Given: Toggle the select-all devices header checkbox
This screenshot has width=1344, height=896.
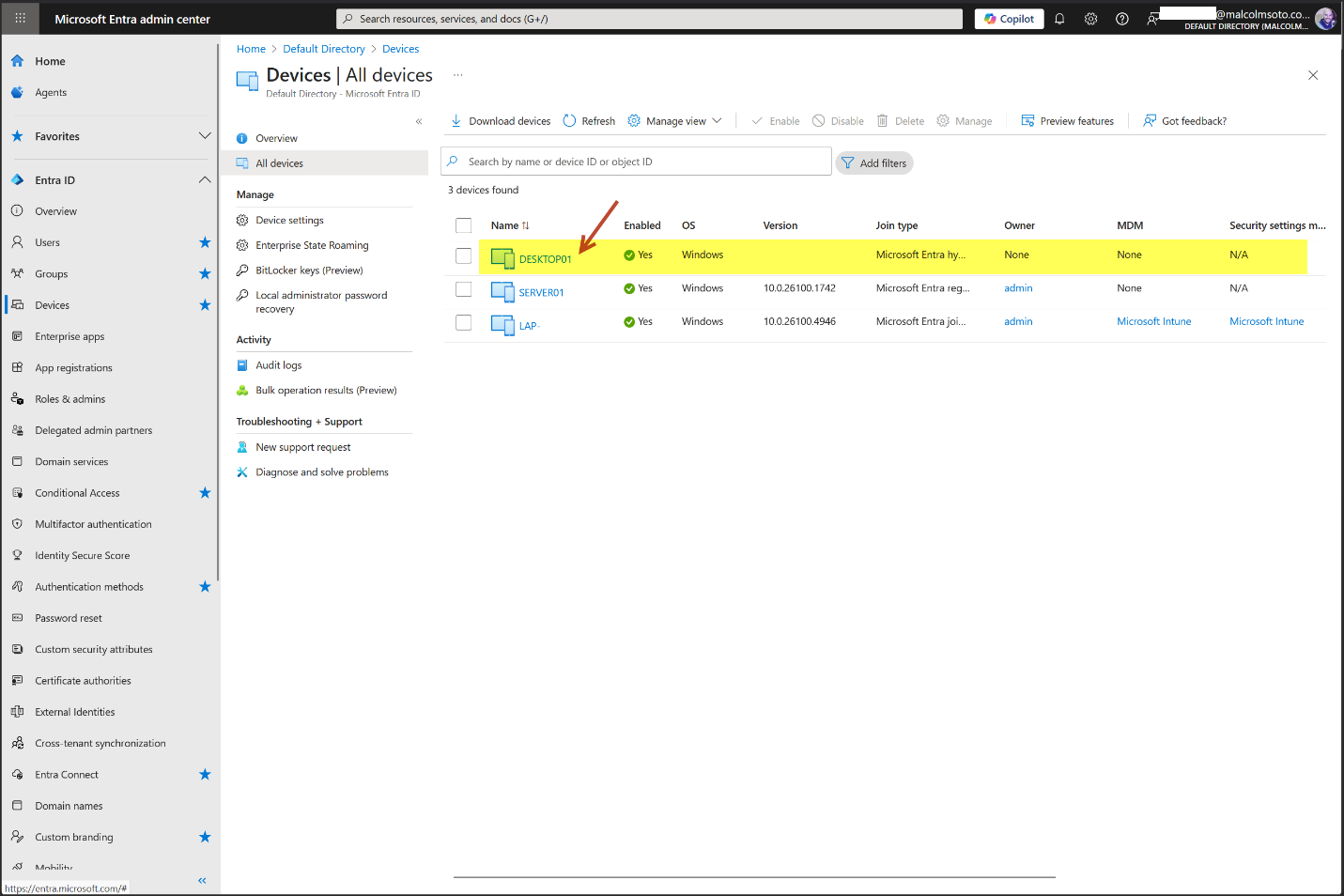Looking at the screenshot, I should (463, 225).
